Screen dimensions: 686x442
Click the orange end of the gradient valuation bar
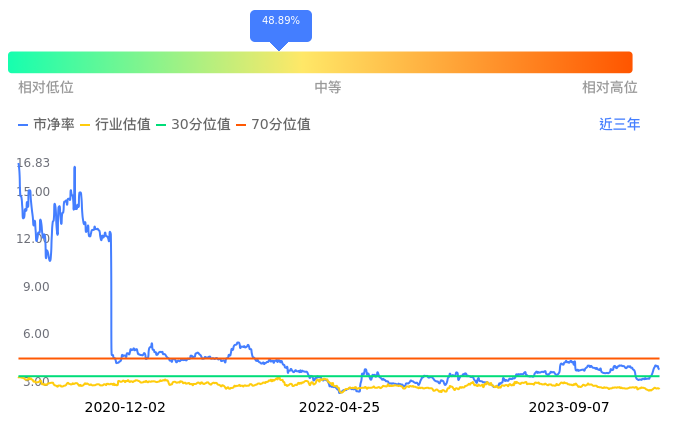coord(620,62)
